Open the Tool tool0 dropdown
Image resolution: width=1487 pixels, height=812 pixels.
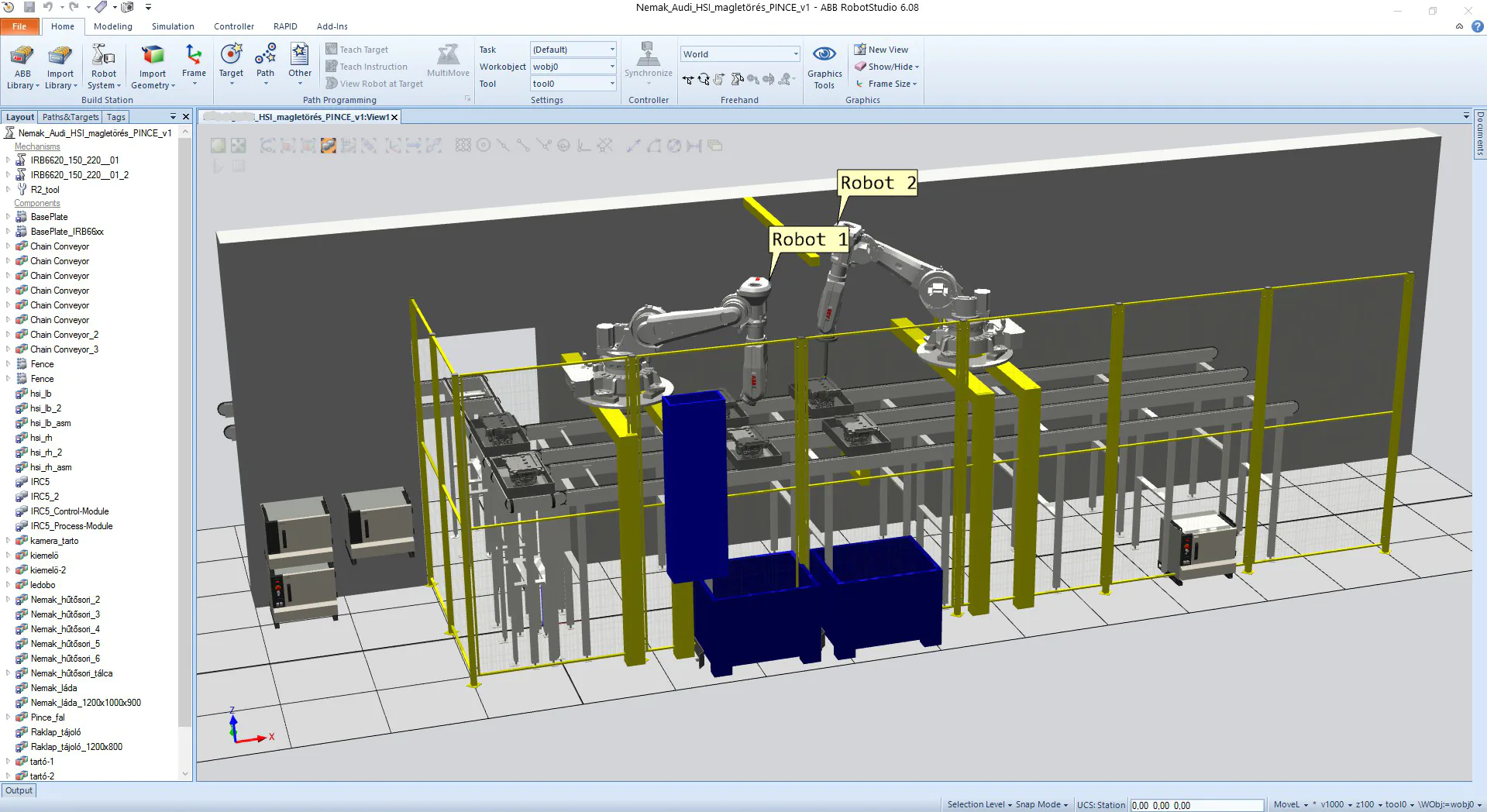[x=573, y=84]
